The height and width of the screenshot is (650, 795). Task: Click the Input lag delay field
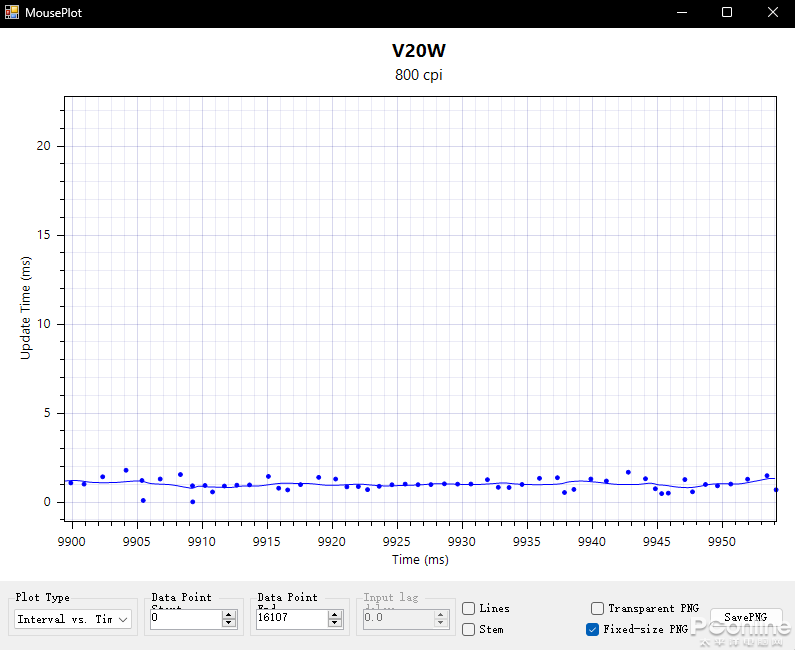398,619
